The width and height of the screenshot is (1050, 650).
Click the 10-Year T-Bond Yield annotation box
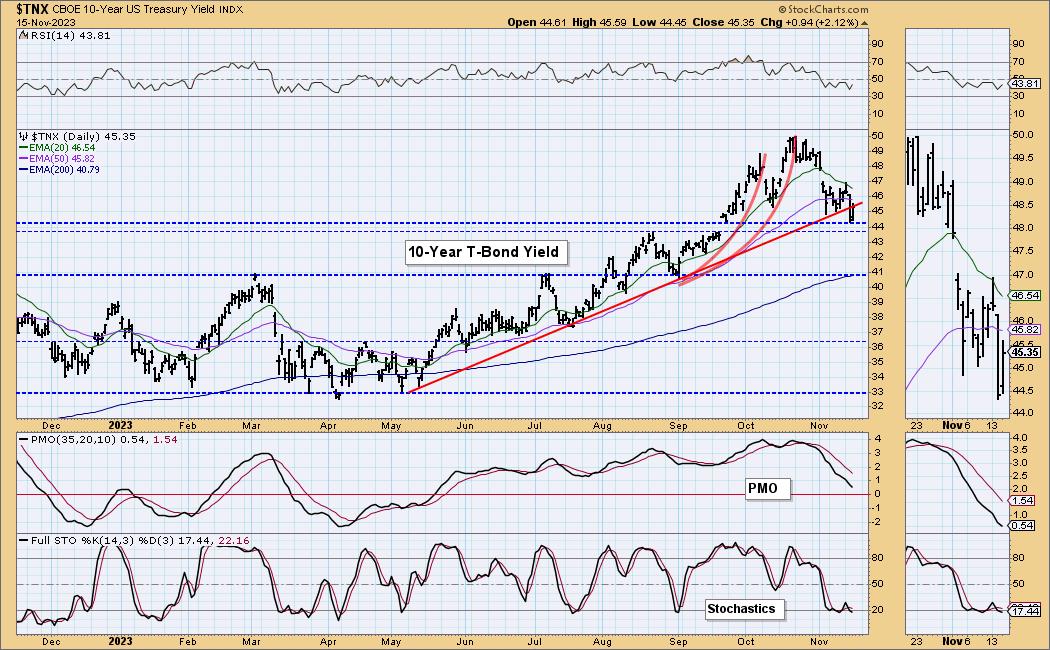[486, 252]
